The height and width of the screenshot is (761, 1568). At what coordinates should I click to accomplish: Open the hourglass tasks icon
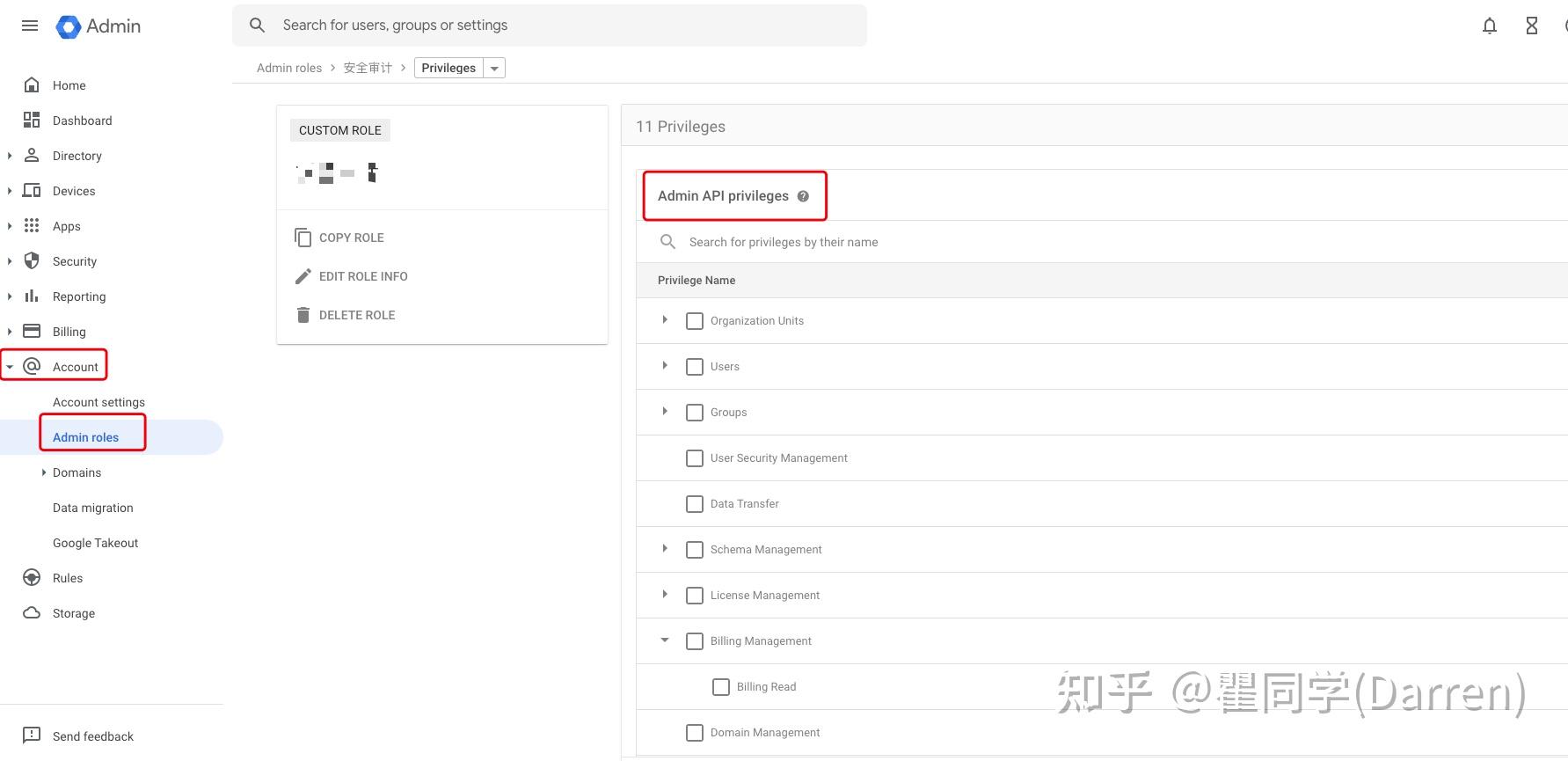[x=1531, y=26]
